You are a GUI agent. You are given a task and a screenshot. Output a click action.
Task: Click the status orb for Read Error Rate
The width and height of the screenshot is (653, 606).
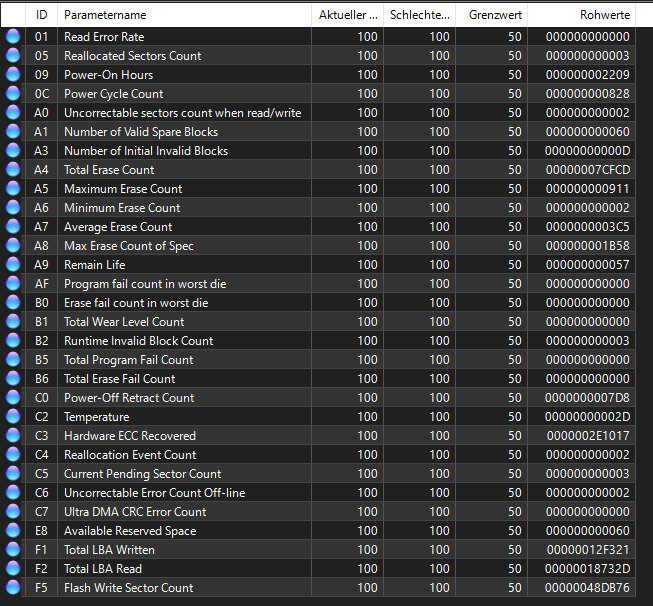(x=13, y=37)
